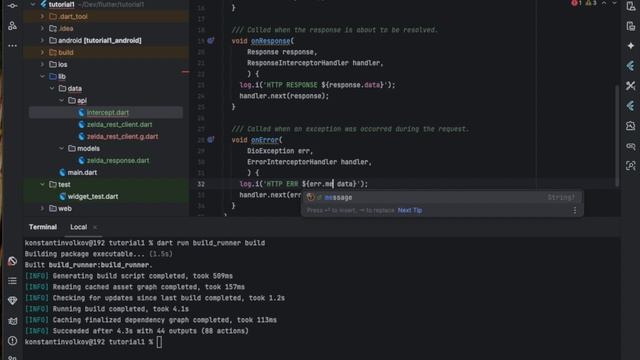Open the Commit tool window icon
The height and width of the screenshot is (360, 640).
coord(12,6)
